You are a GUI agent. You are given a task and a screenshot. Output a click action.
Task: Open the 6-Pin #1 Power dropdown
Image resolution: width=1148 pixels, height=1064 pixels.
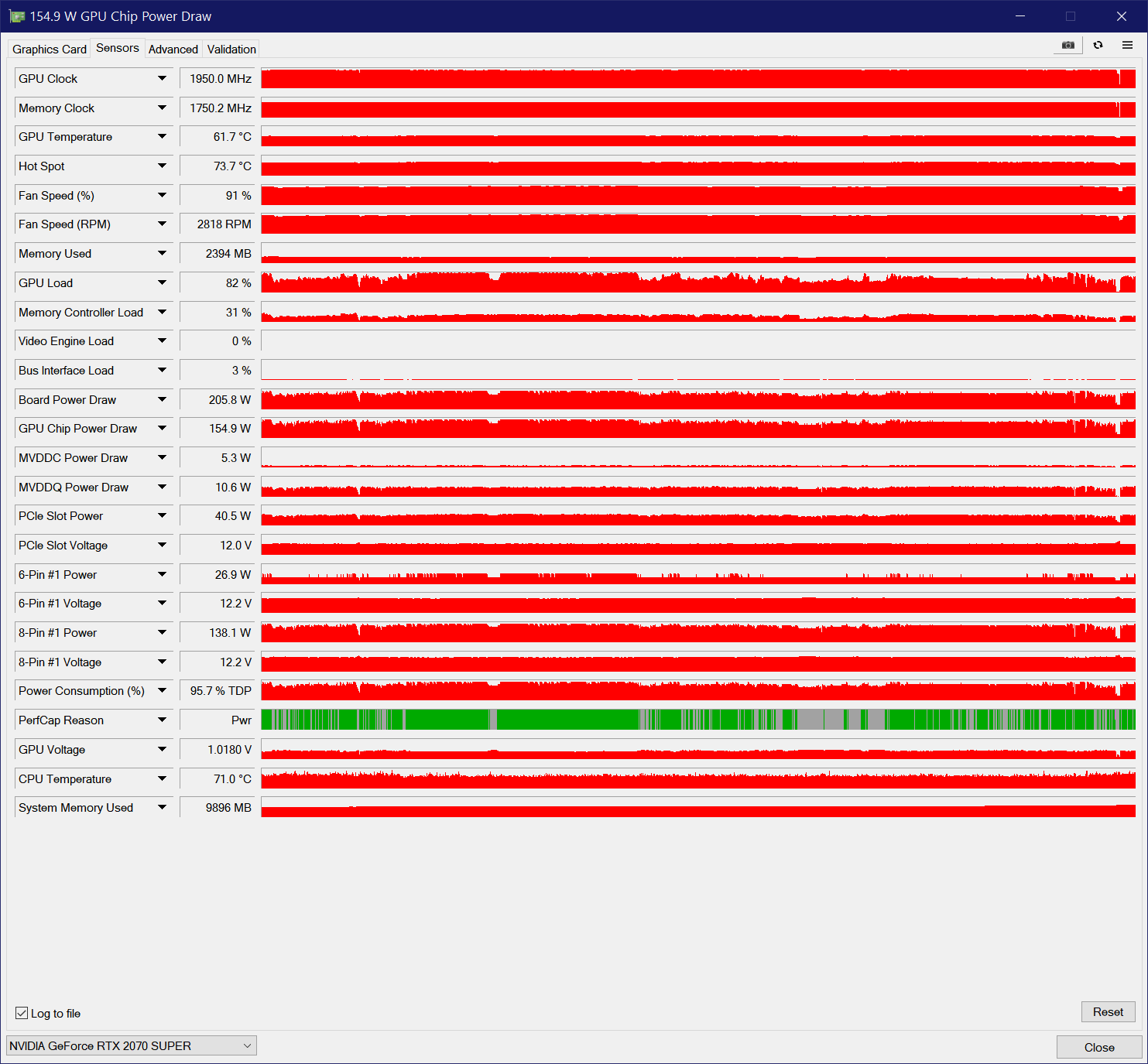coord(162,575)
